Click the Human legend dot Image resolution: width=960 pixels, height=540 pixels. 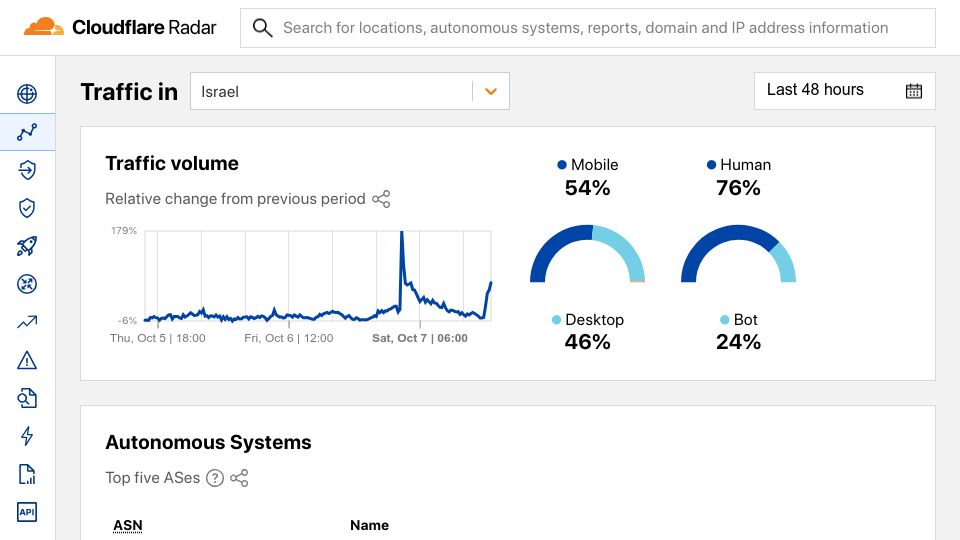[711, 165]
